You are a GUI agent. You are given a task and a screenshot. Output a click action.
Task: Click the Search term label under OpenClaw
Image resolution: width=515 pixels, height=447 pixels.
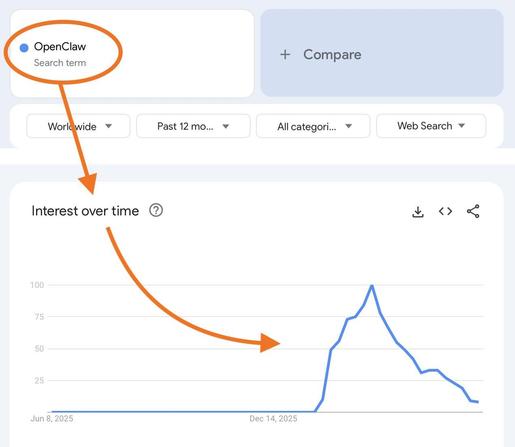60,63
